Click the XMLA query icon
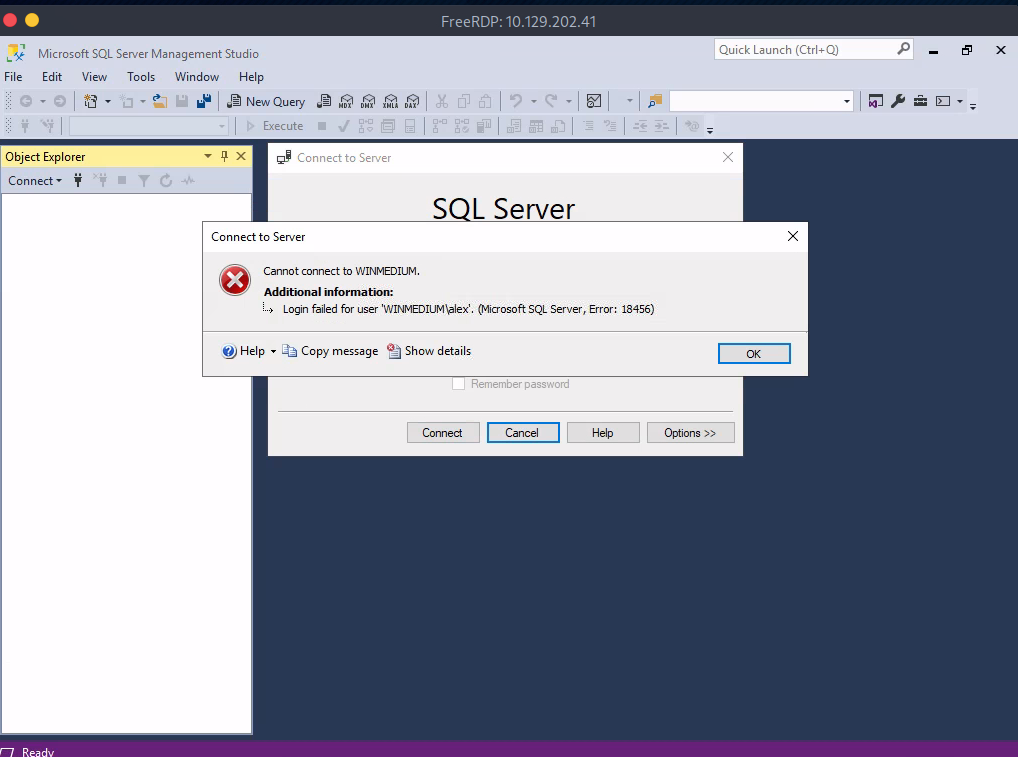Viewport: 1018px width, 757px height. pos(390,101)
